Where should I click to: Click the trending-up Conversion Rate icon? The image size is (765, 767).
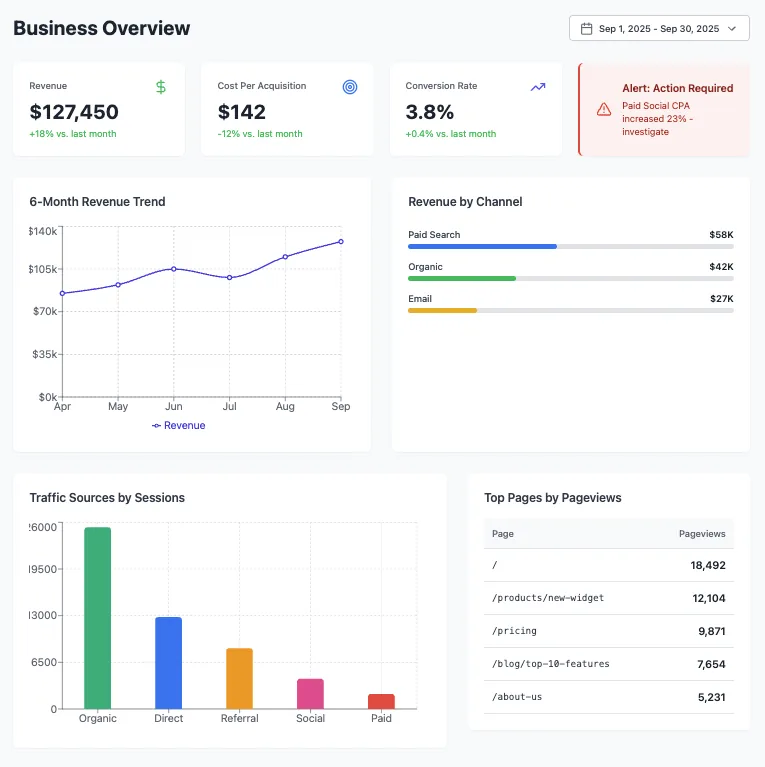pyautogui.click(x=538, y=87)
